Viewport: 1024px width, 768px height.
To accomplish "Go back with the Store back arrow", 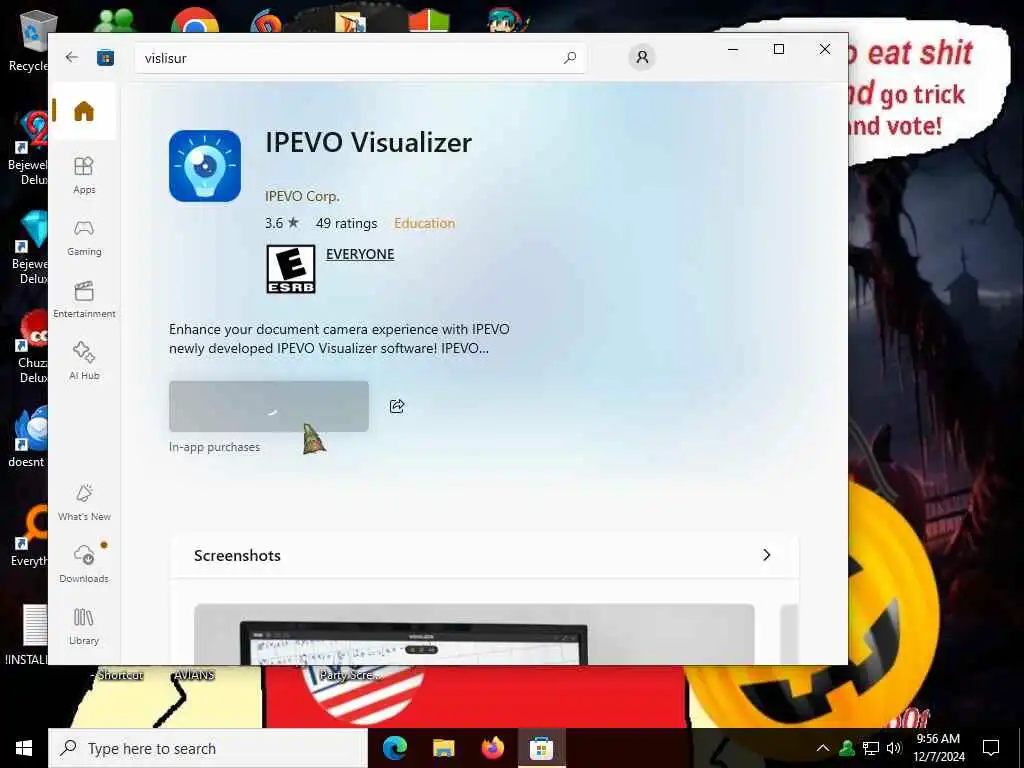I will (x=72, y=57).
